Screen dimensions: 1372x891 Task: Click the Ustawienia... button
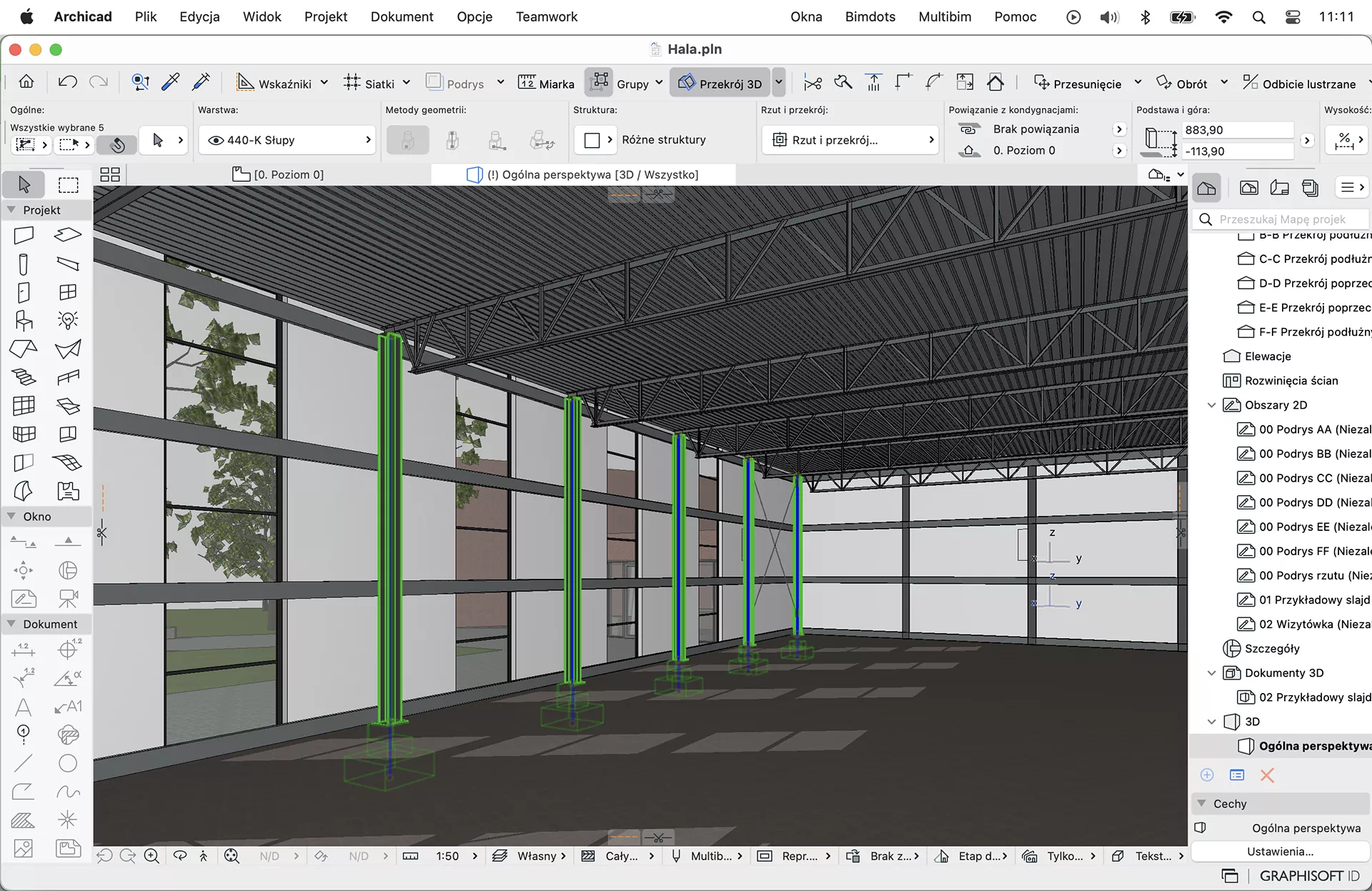[1280, 851]
